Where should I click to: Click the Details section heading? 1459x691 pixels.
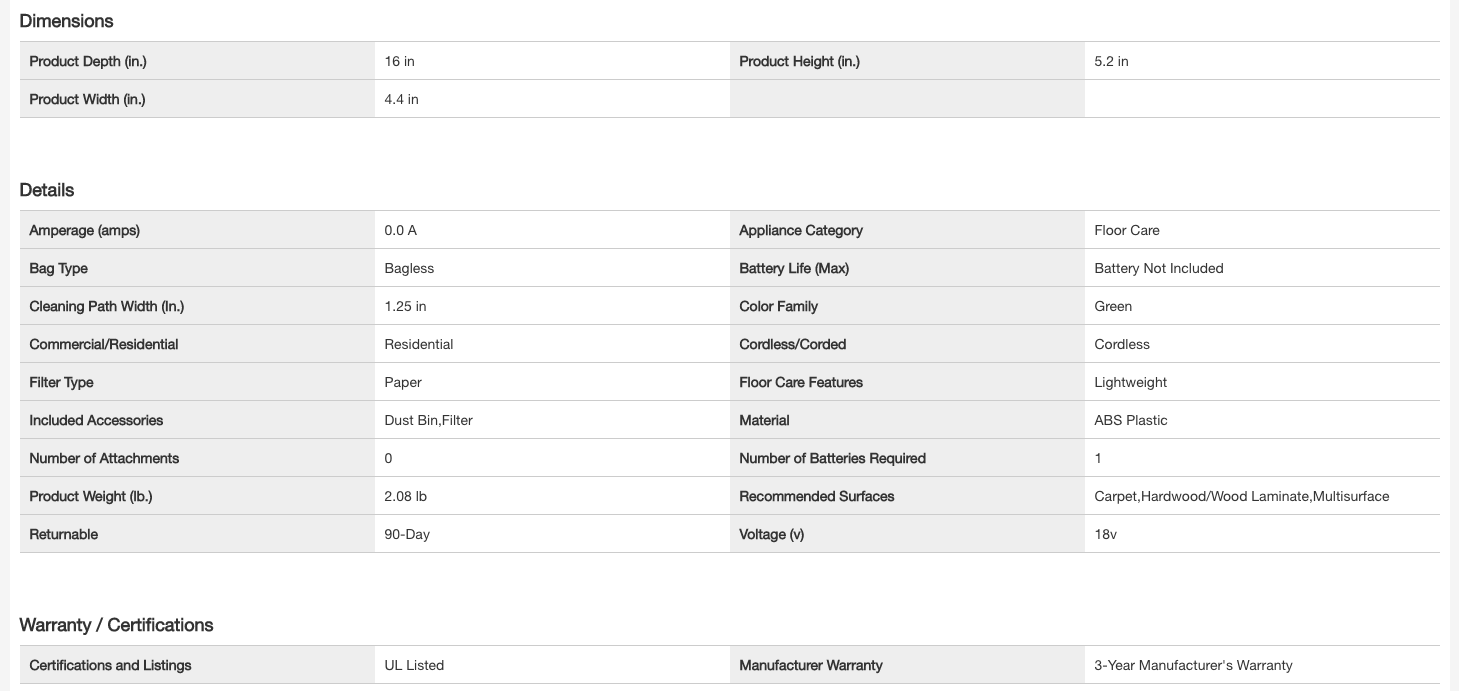[x=47, y=190]
